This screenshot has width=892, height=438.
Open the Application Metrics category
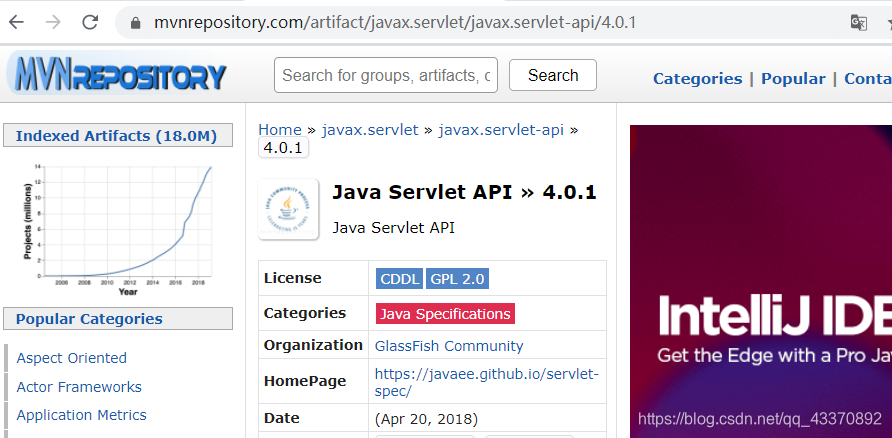point(81,415)
